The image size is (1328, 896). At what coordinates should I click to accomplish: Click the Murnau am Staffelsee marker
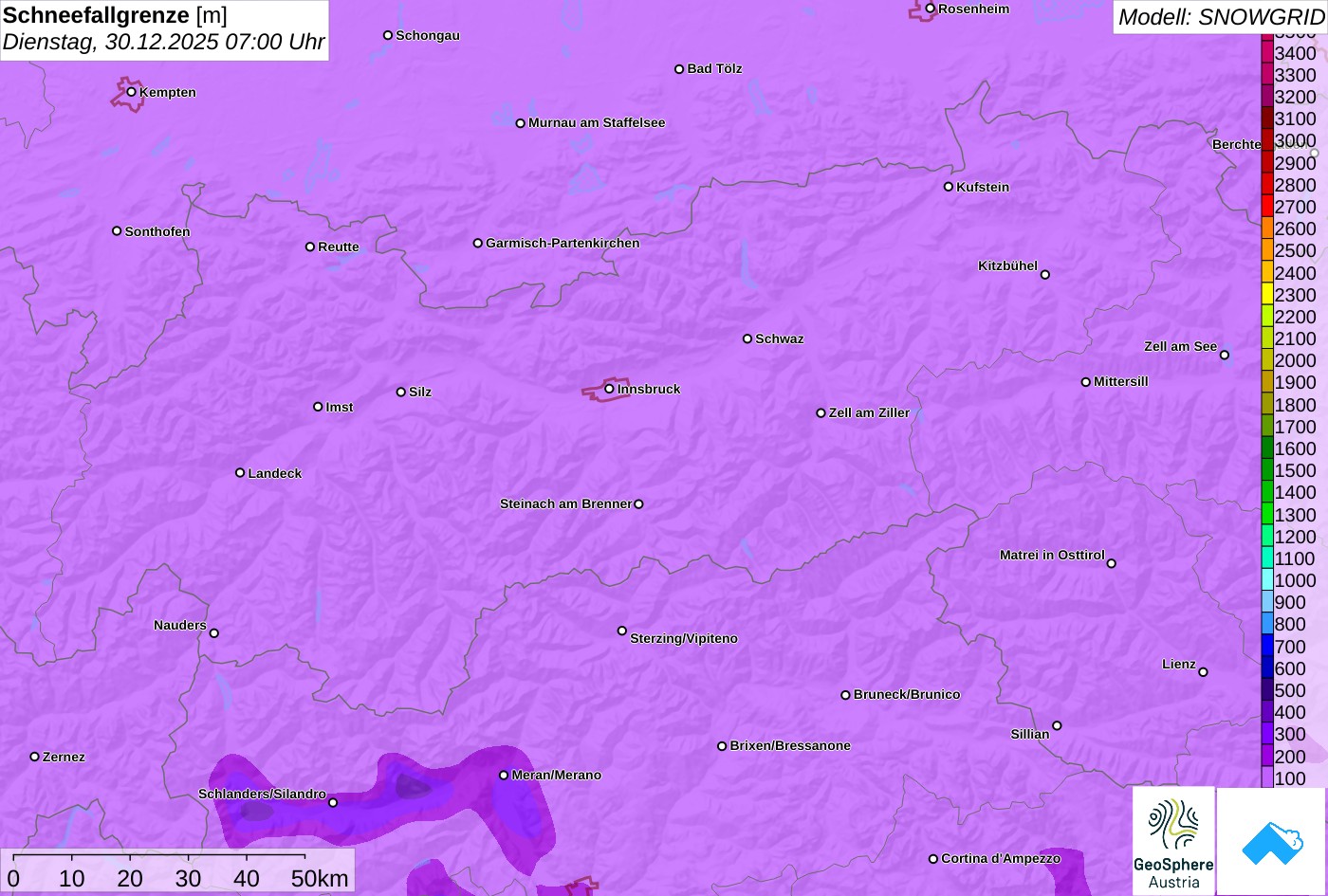pos(521,123)
